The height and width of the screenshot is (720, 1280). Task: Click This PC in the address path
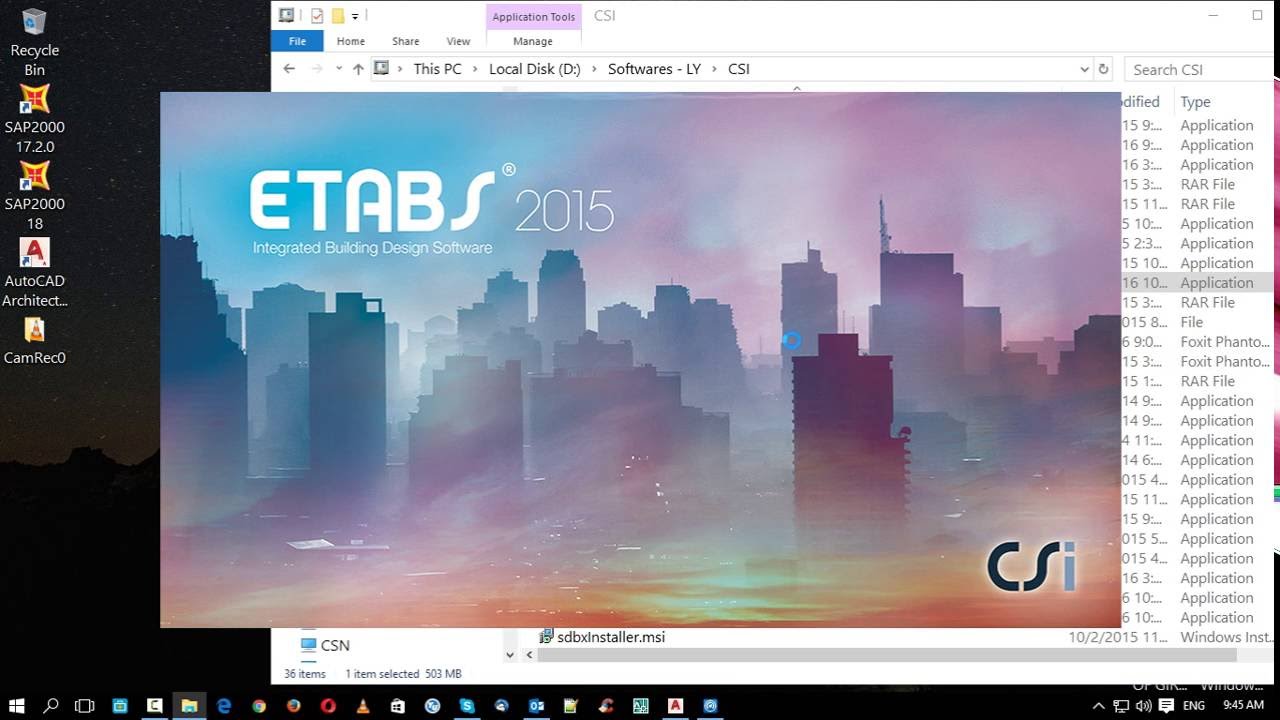(x=437, y=69)
